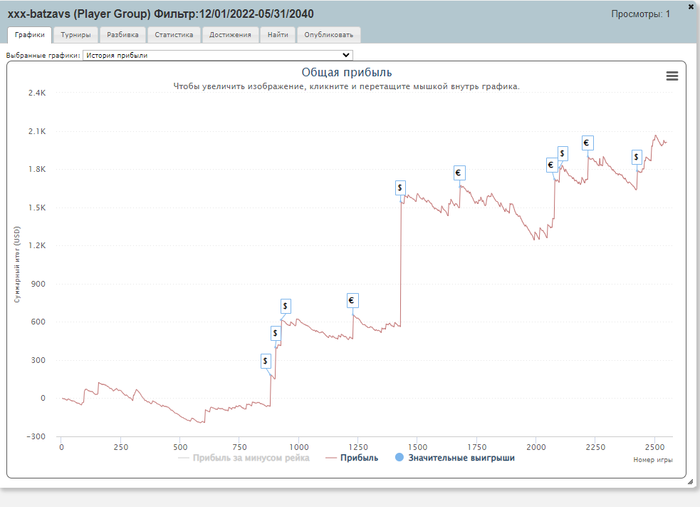Click the dollar marker at the big jump near game 1430
The image size is (700, 507).
400,188
